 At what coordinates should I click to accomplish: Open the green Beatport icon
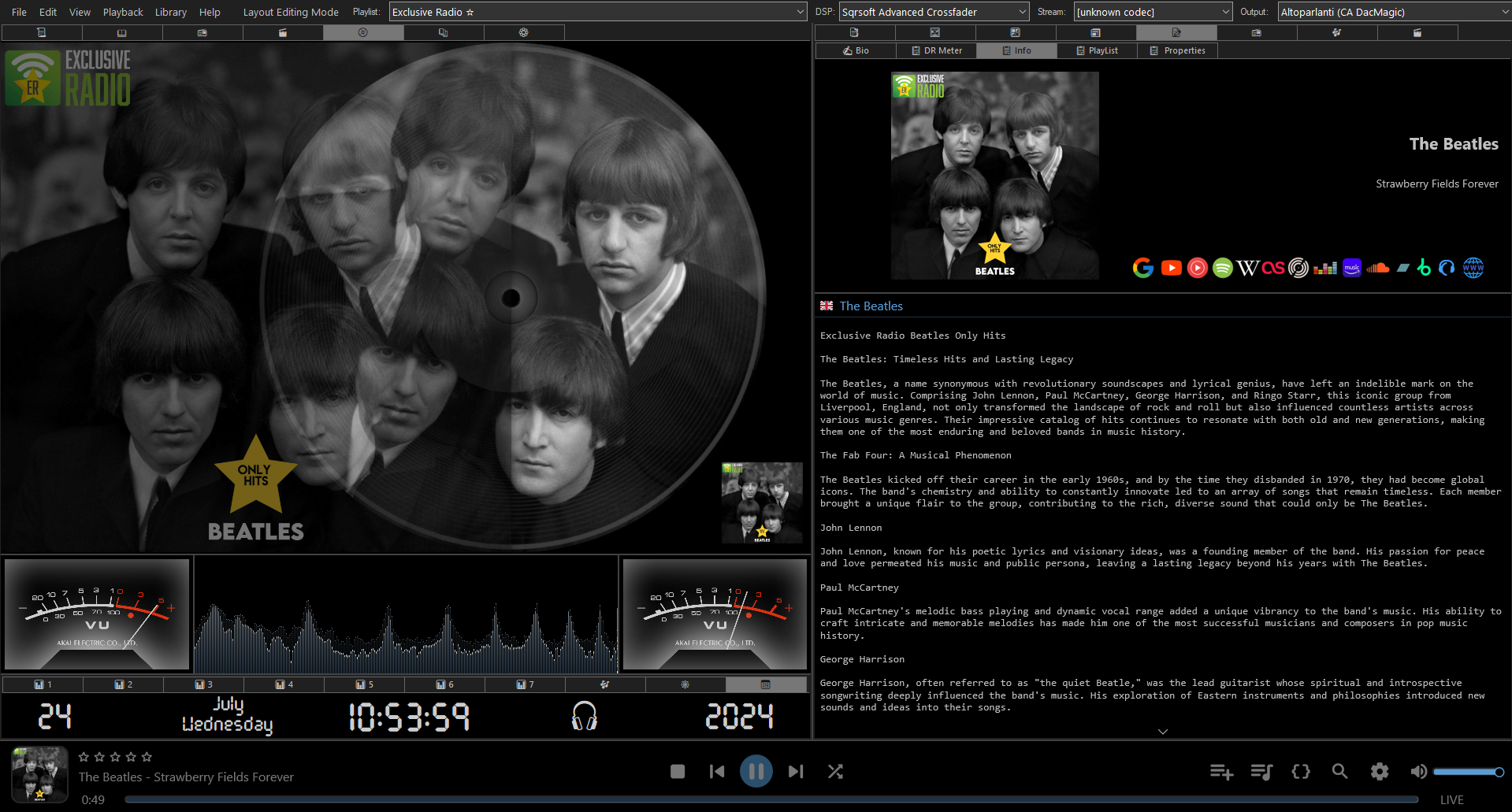click(1424, 268)
